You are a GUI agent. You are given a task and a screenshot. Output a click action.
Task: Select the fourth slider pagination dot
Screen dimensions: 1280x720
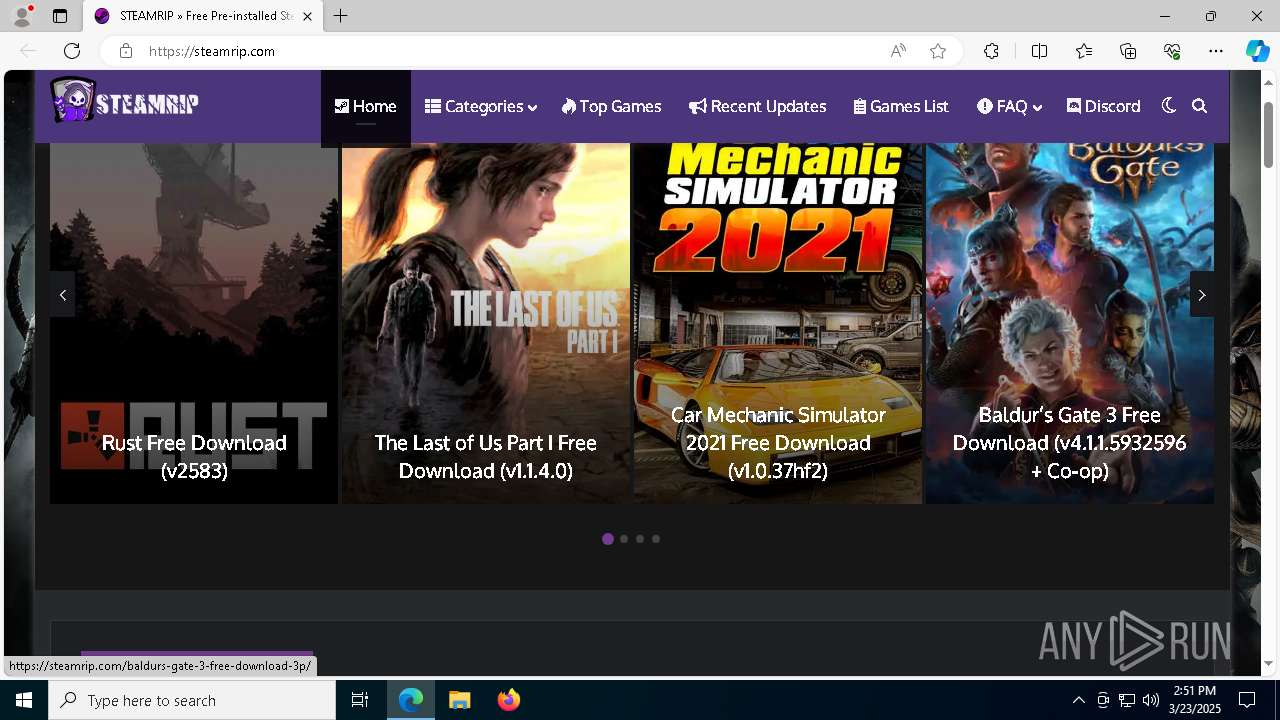coord(656,539)
